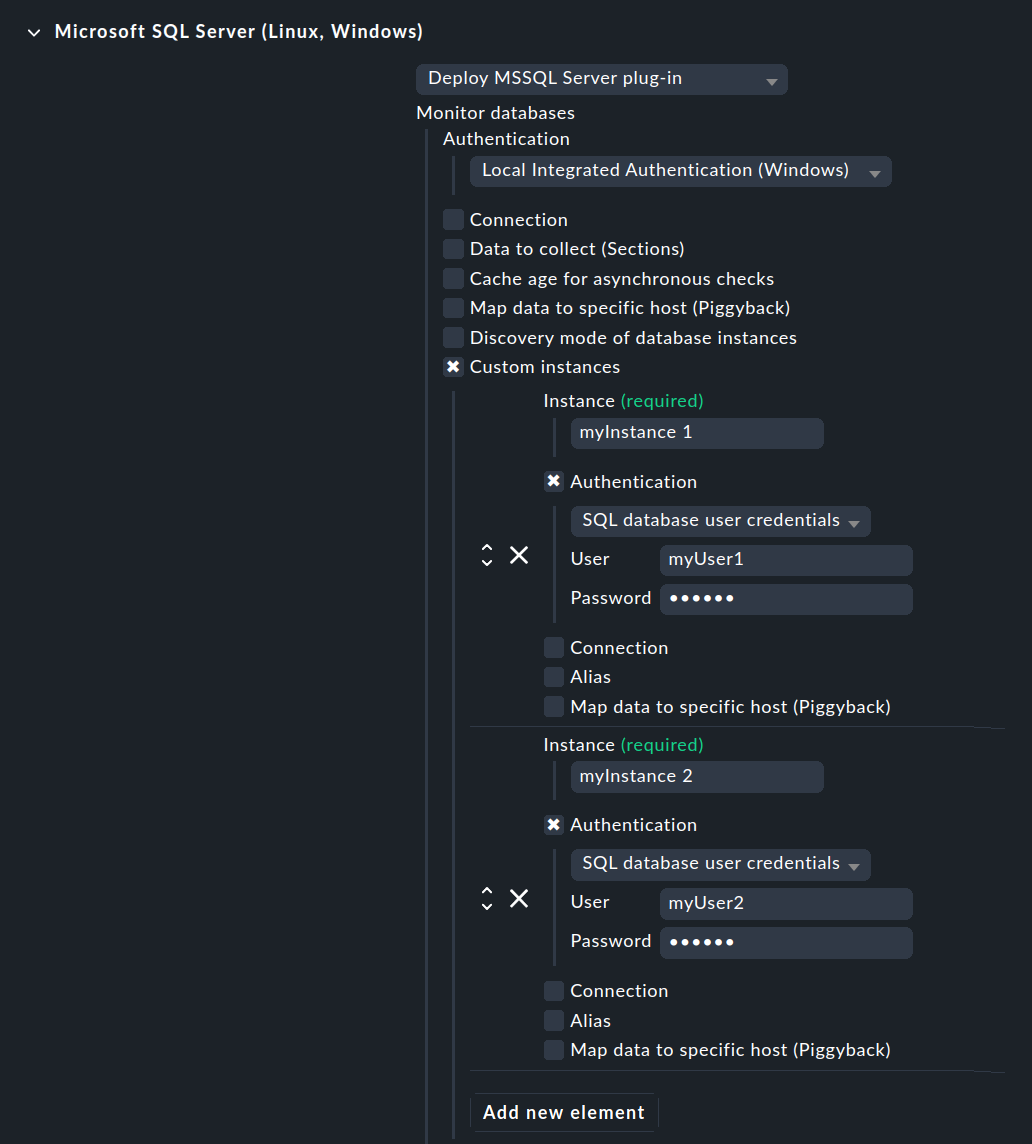Enable Discovery mode of database instances

(x=453, y=338)
